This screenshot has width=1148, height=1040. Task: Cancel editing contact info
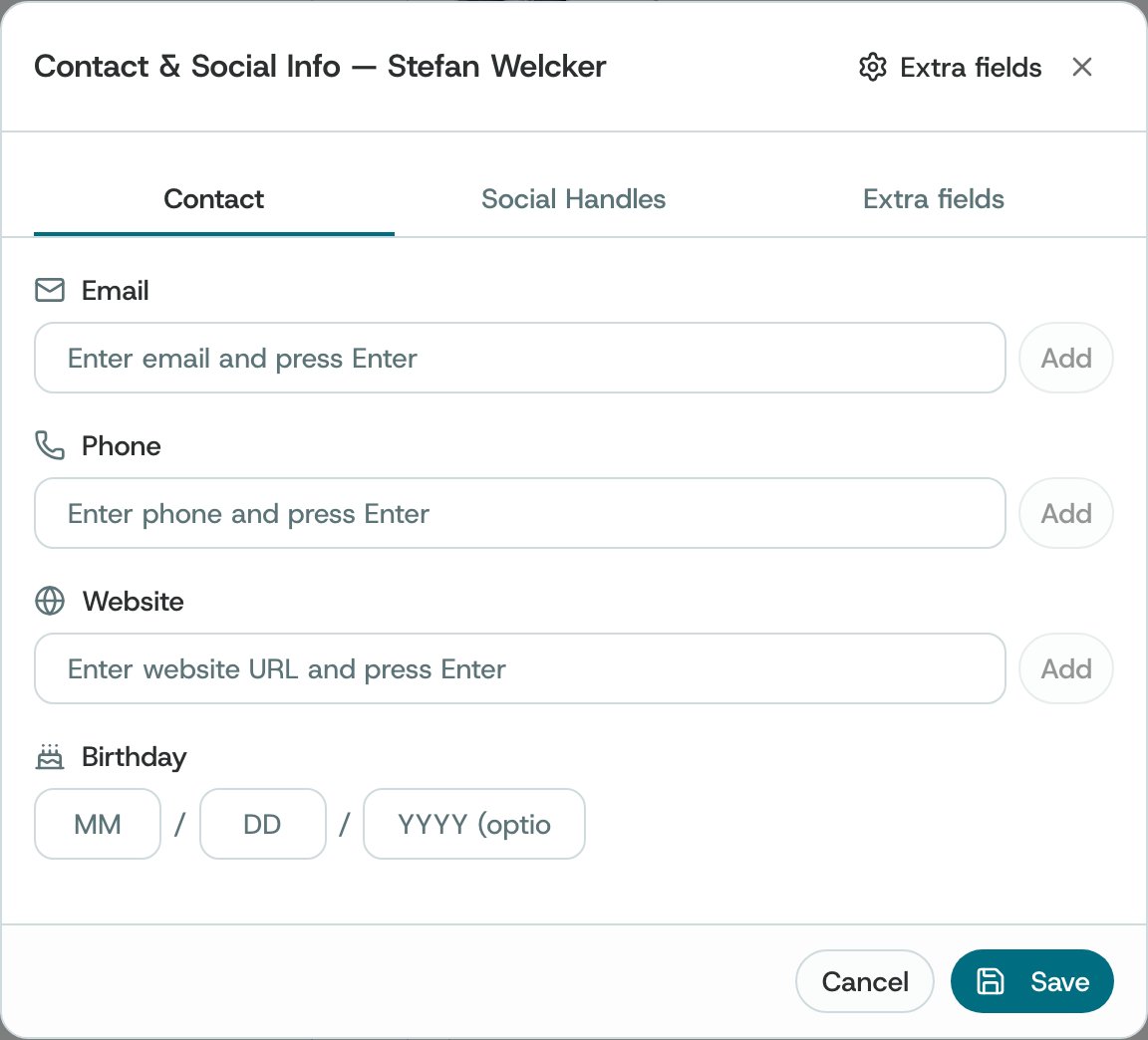coord(865,981)
